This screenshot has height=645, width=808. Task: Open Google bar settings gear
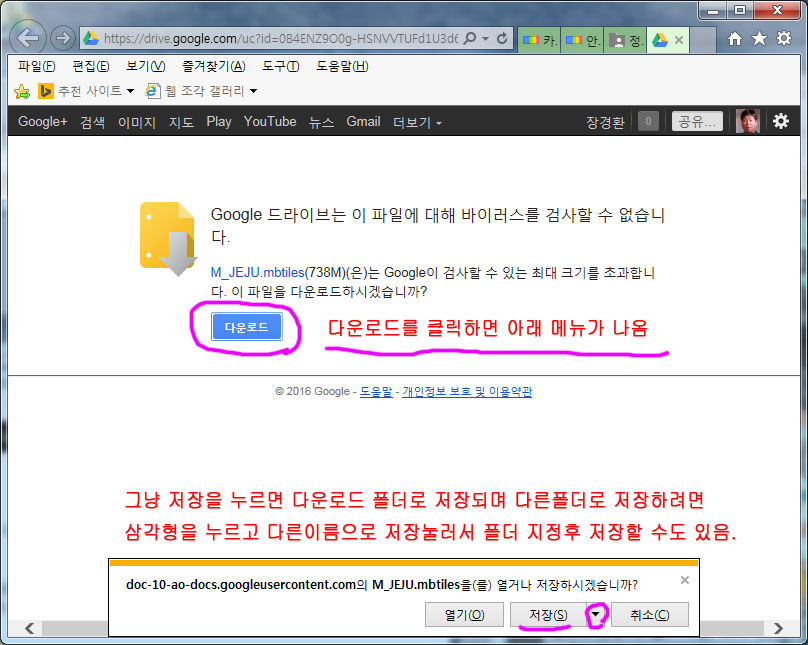[781, 122]
